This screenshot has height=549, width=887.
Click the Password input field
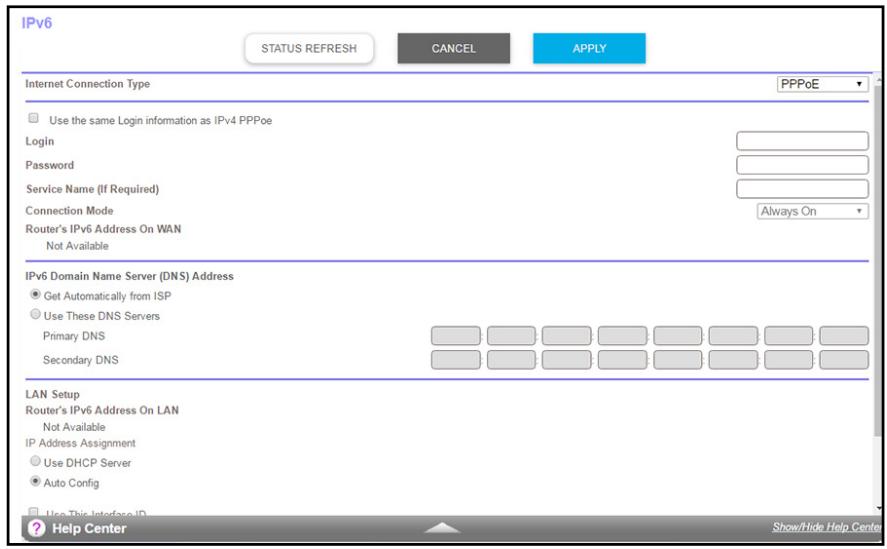(802, 165)
